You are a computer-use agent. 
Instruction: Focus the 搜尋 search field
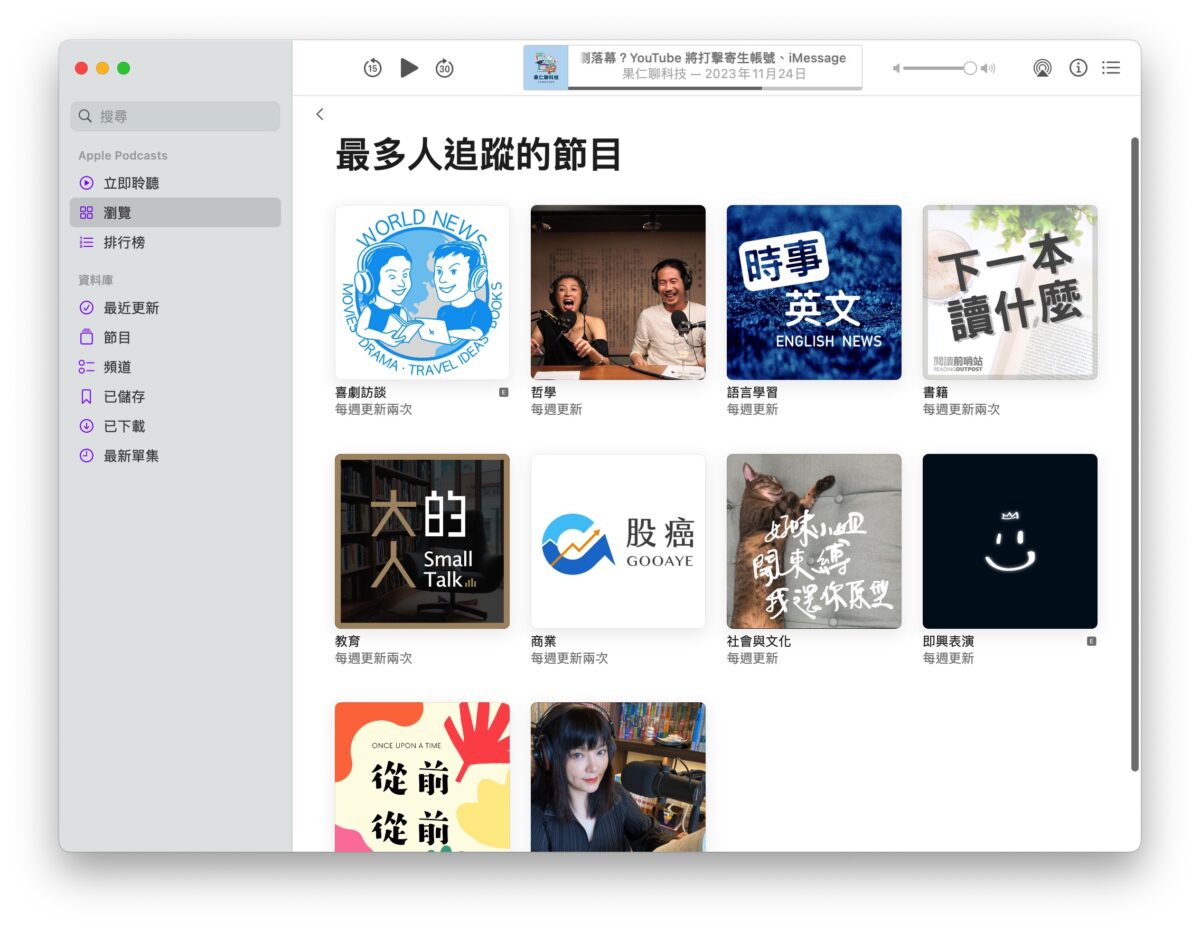point(175,116)
